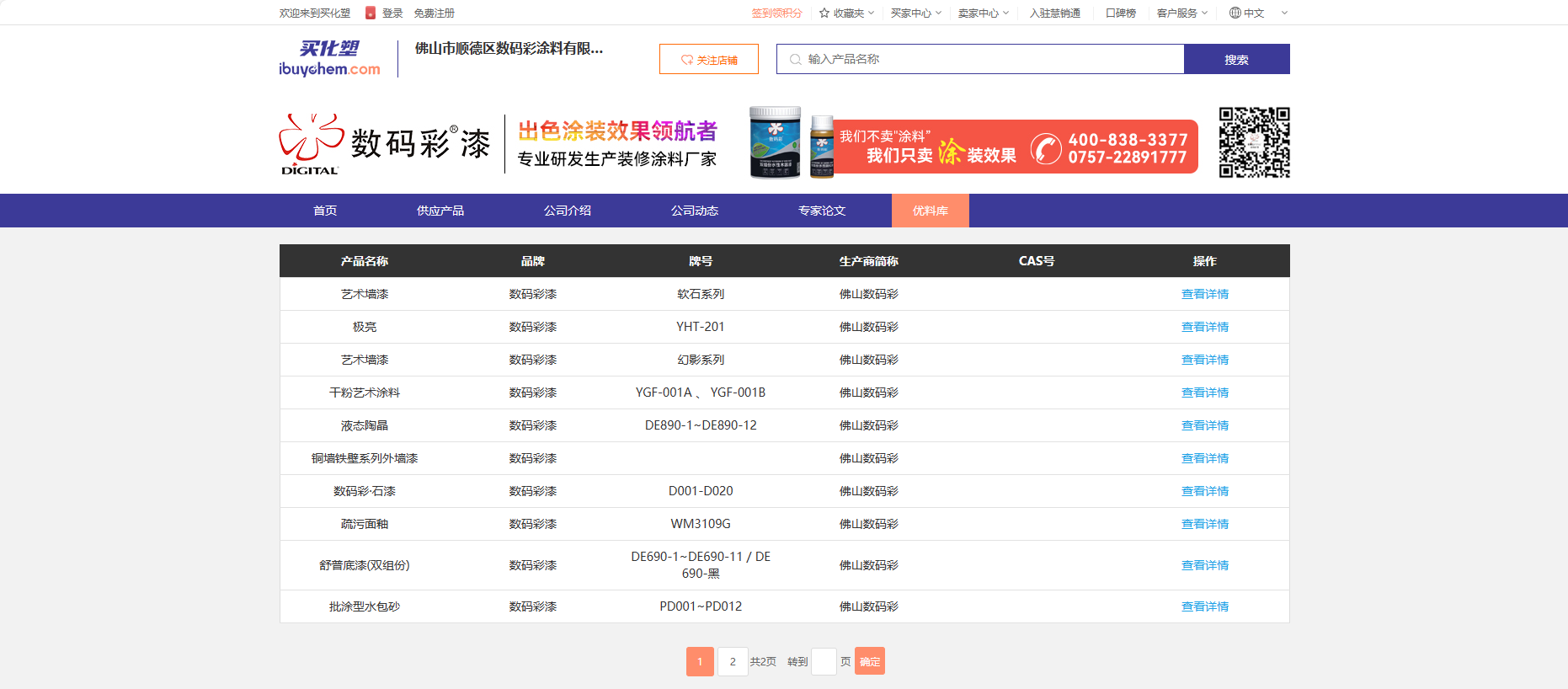Expand the 客户服务 dropdown
This screenshot has width=1568, height=689.
coord(1182,13)
